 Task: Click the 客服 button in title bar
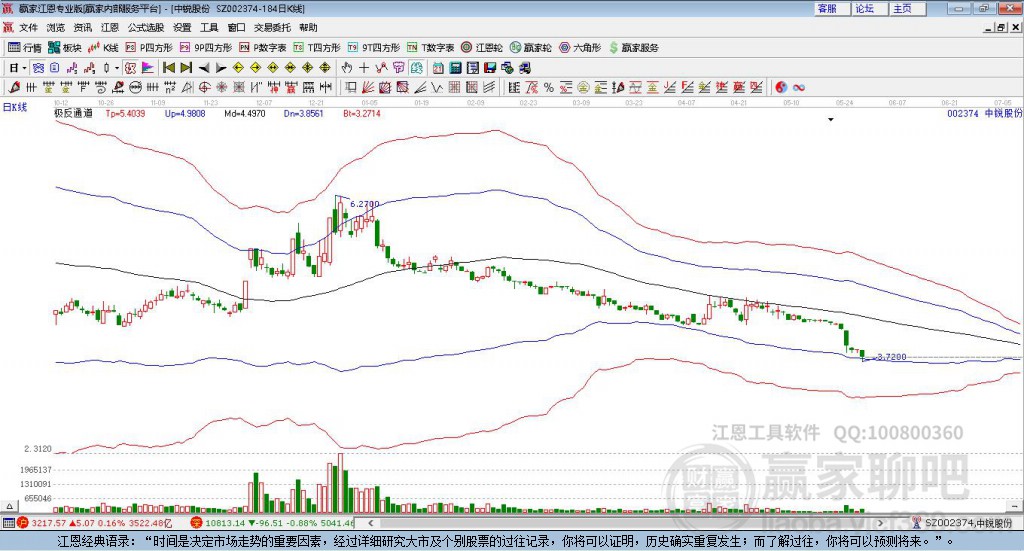point(833,8)
